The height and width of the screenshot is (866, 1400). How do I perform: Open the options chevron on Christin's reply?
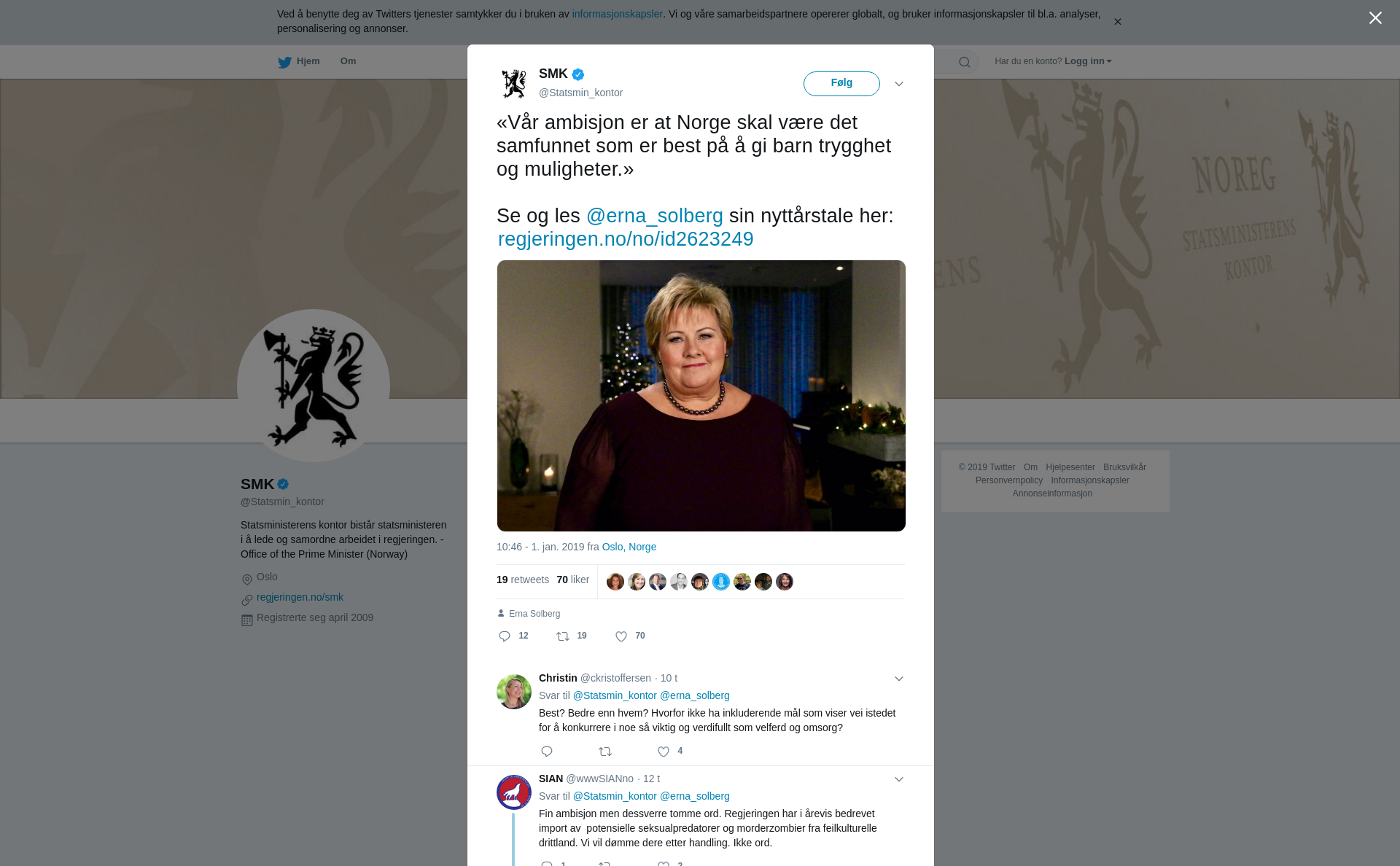(x=899, y=679)
